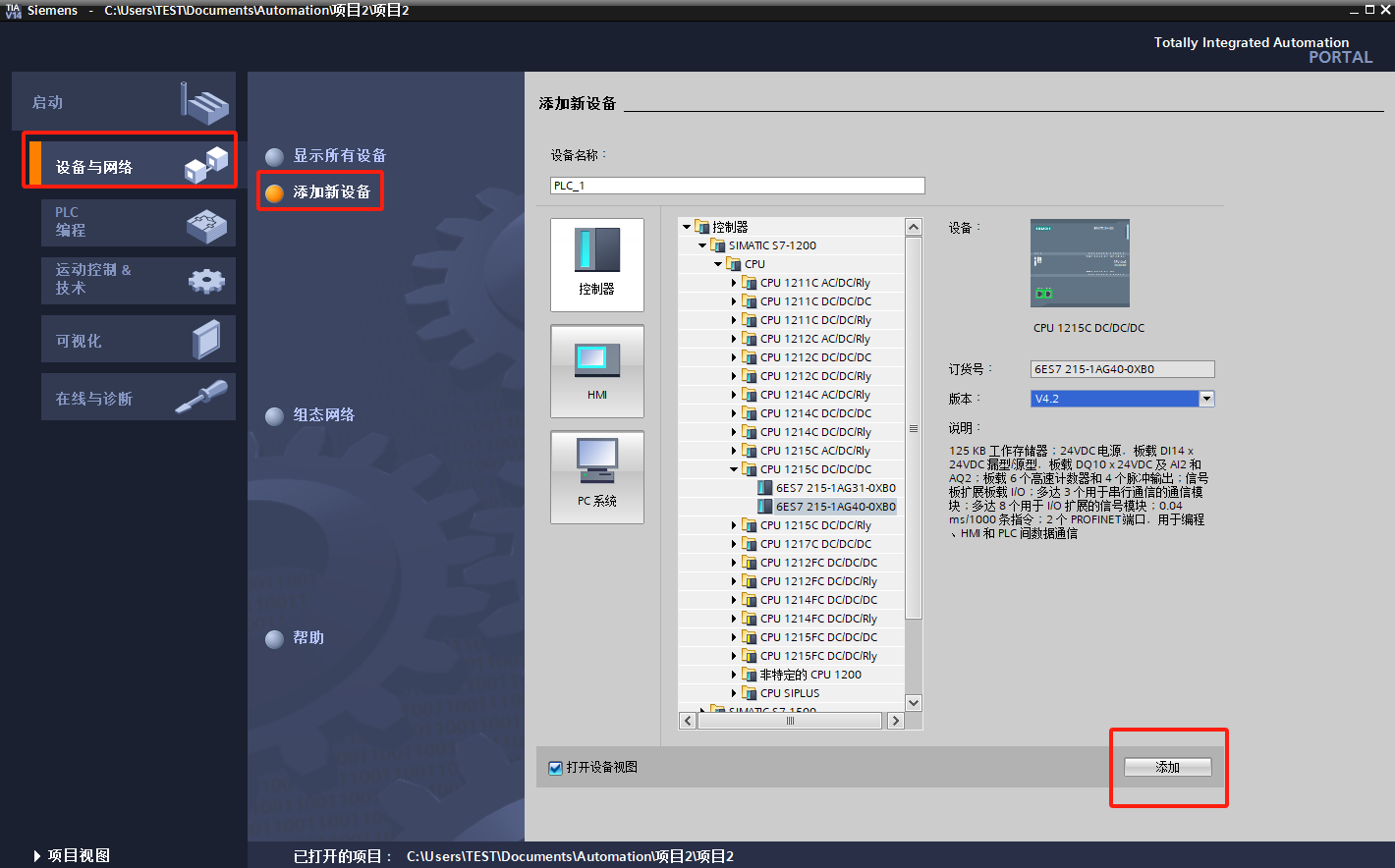Collapse the CPU 1215C DC/DC/DC node
The image size is (1395, 868).
[x=734, y=469]
